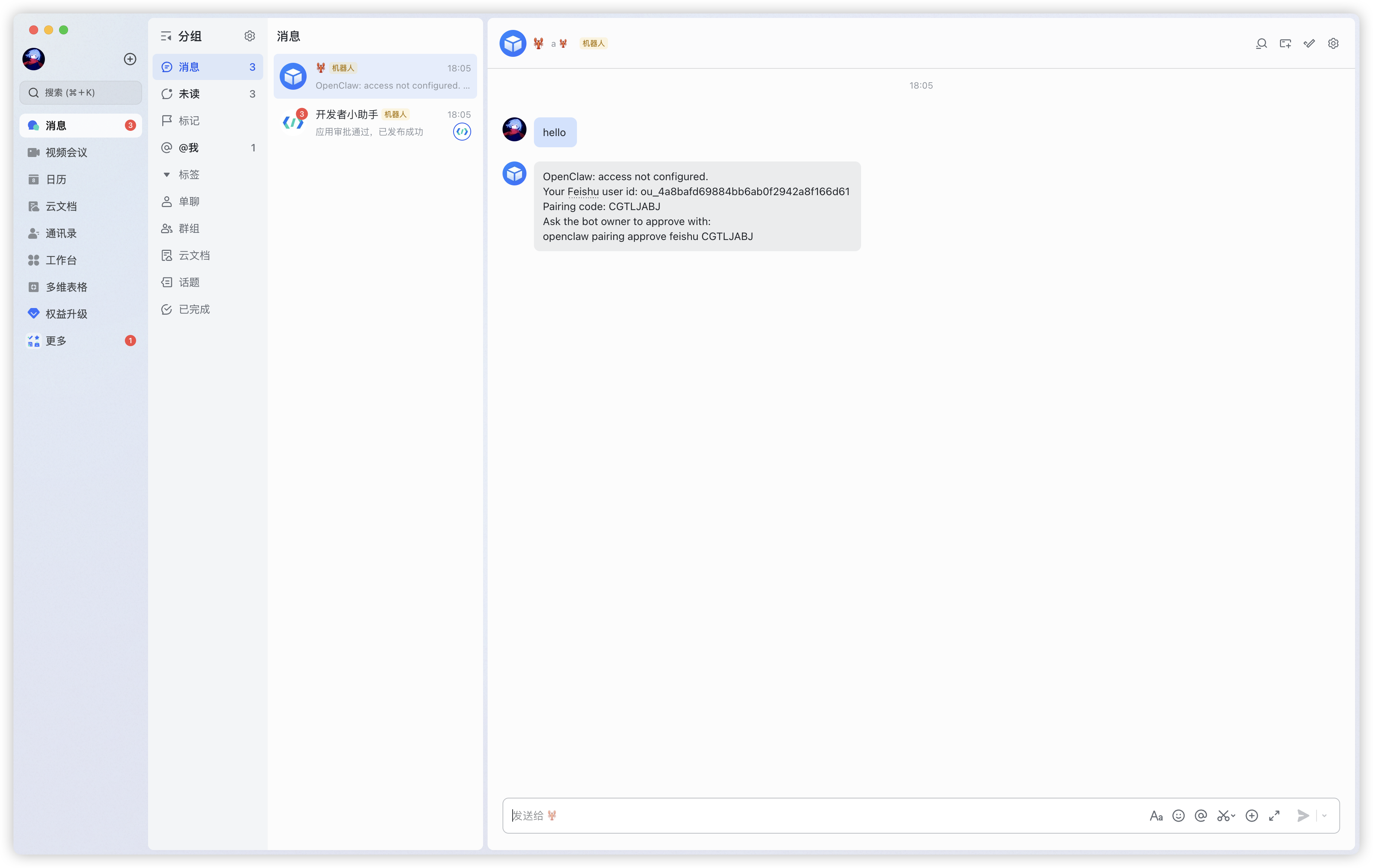Image resolution: width=1373 pixels, height=868 pixels.
Task: Open the send options dropdown arrow
Action: coord(1324,816)
